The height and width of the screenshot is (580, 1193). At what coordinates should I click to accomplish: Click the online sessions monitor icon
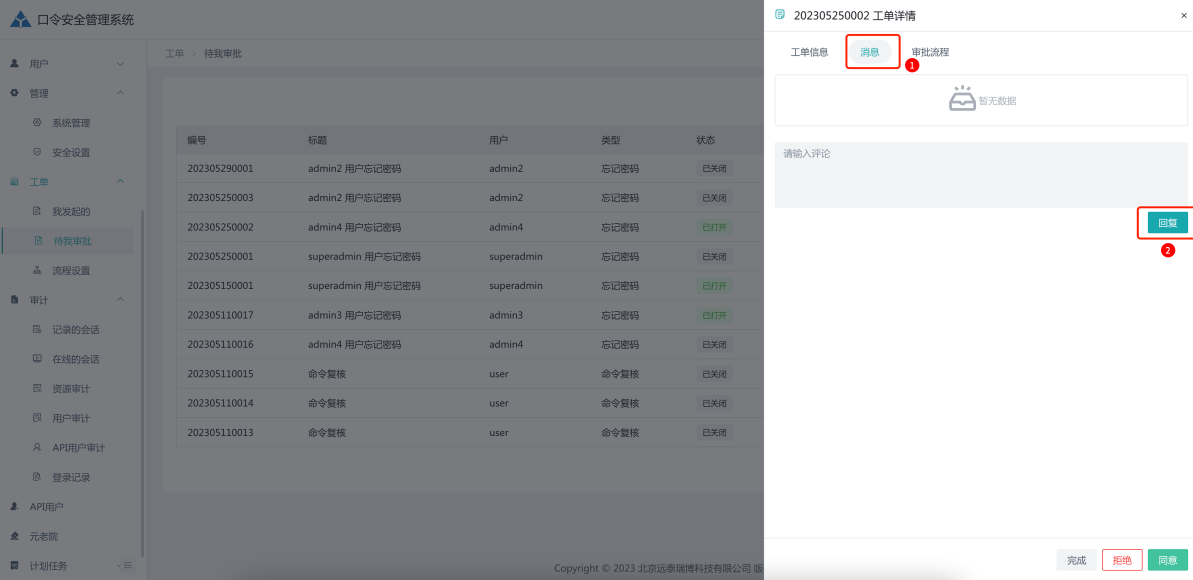(x=37, y=359)
